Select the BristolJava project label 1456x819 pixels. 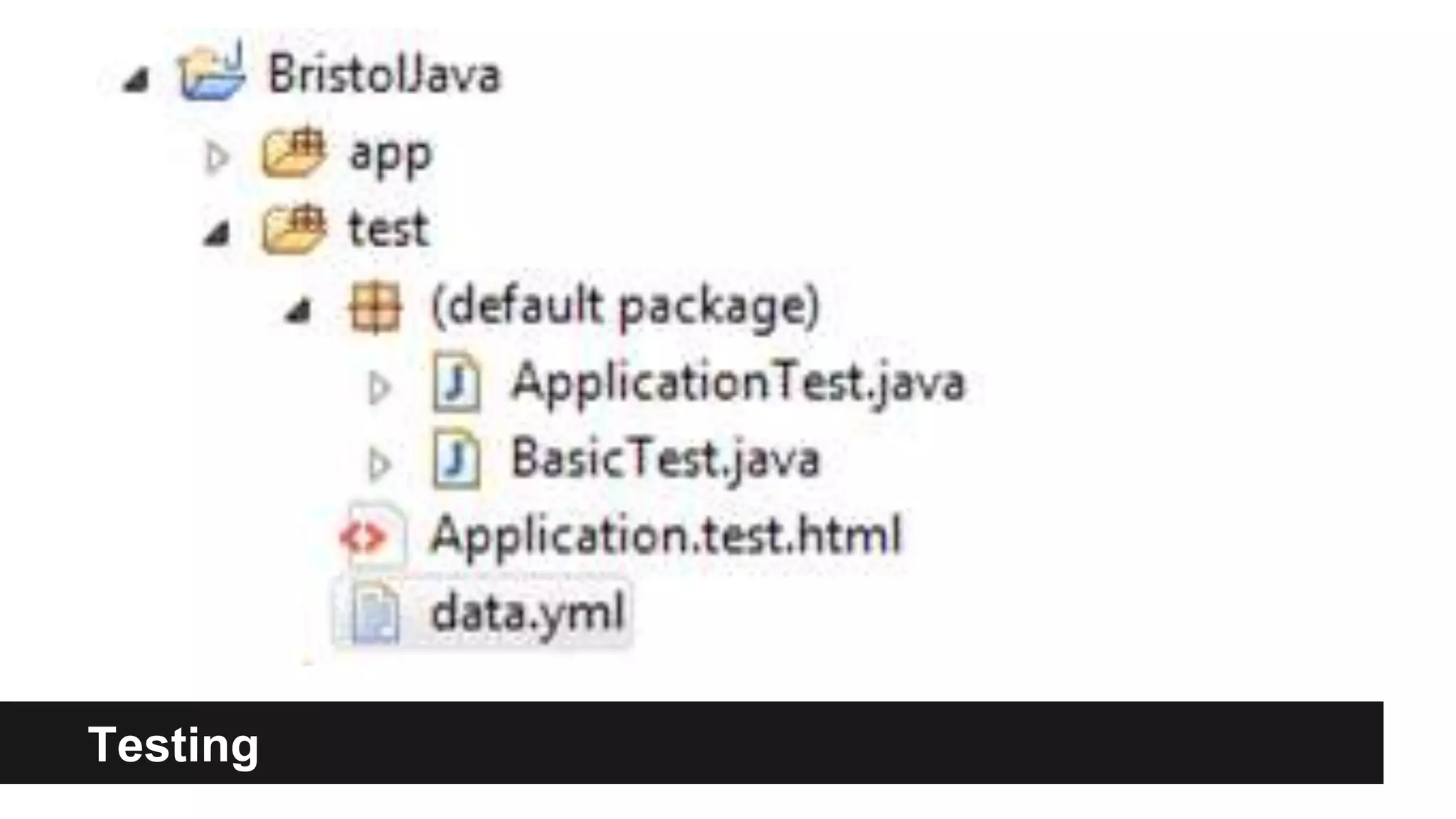[x=384, y=75]
